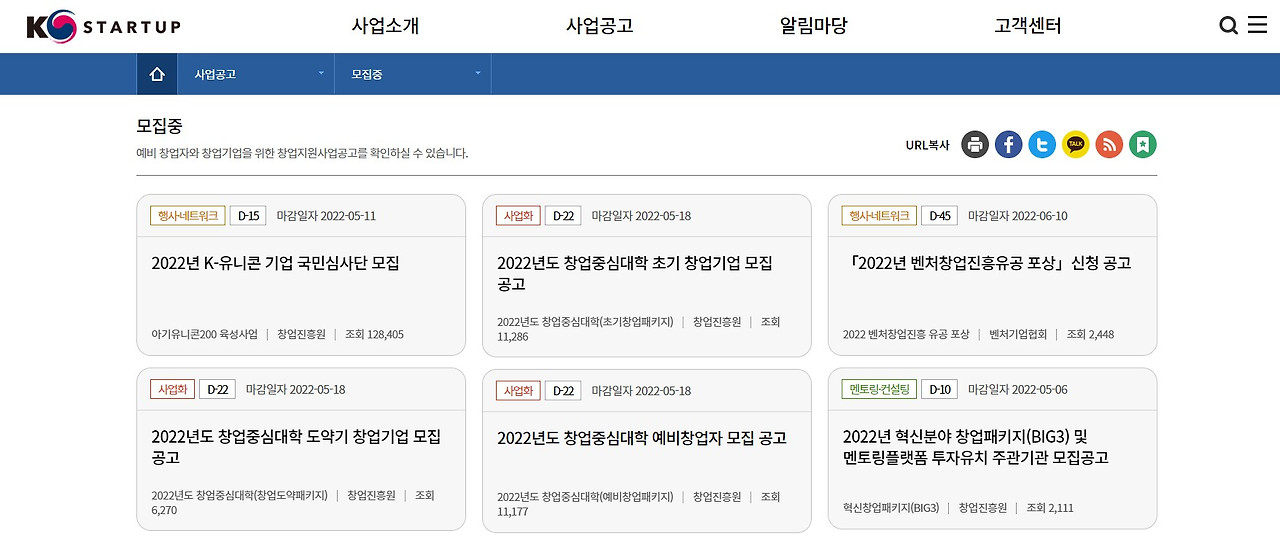This screenshot has width=1280, height=544.
Task: Click deadline text 마감일자 2022-05-06
Action: pos(1017,390)
